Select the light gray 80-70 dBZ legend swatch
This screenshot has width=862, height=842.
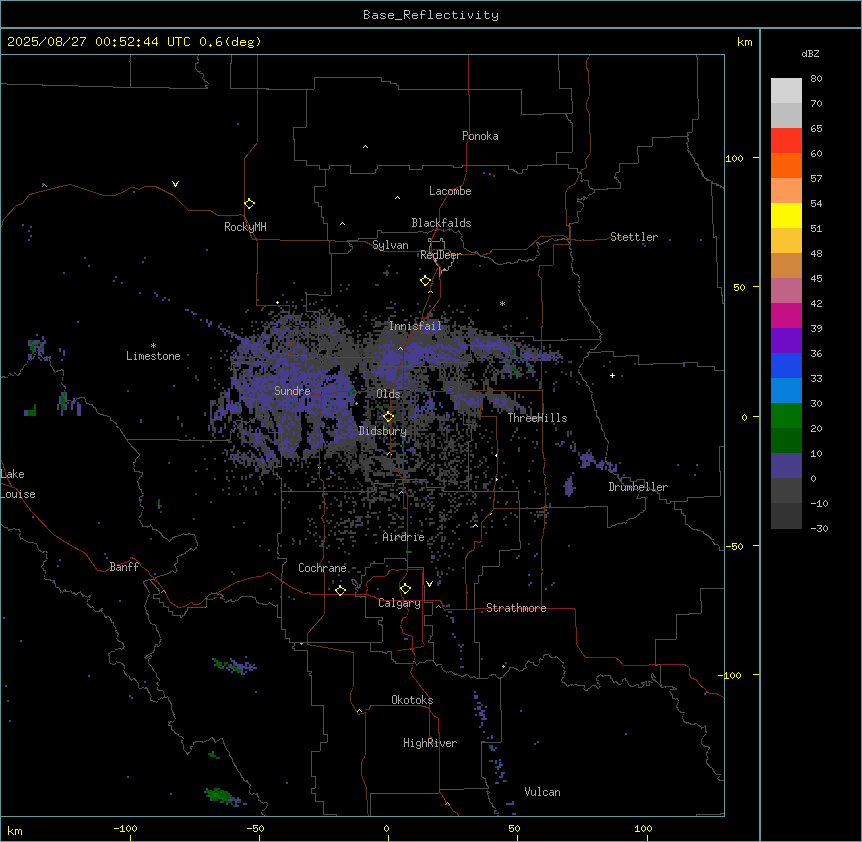click(x=786, y=91)
